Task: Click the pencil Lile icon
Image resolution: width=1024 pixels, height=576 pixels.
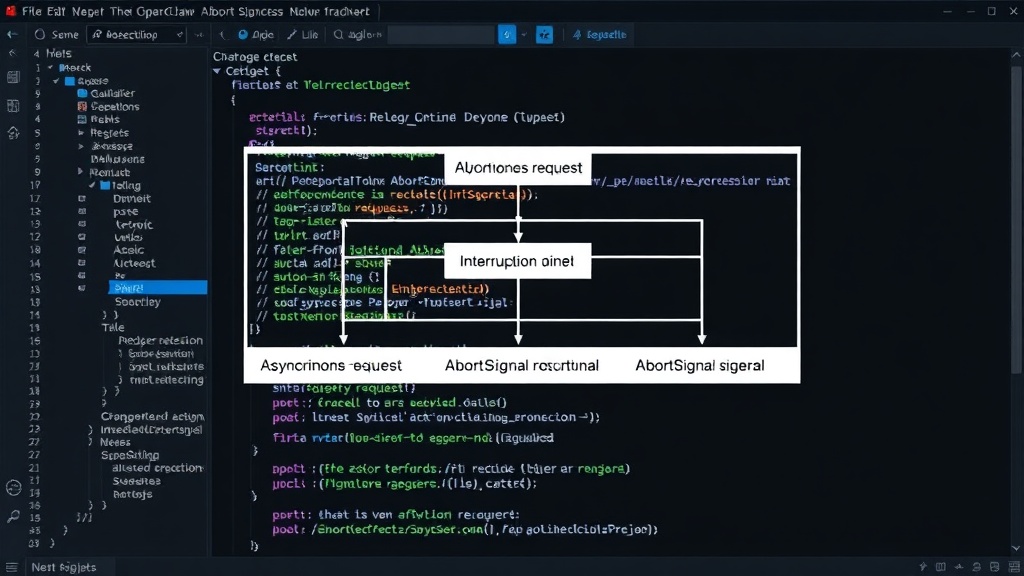Action: (x=292, y=35)
